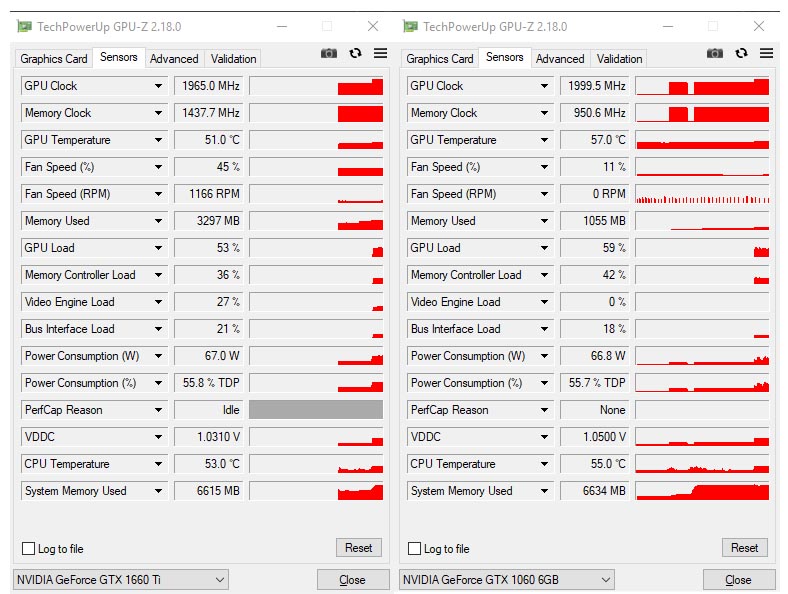The width and height of the screenshot is (788, 594).
Task: Click the 1965.0 MHz GPU Clock value
Action: (x=209, y=86)
